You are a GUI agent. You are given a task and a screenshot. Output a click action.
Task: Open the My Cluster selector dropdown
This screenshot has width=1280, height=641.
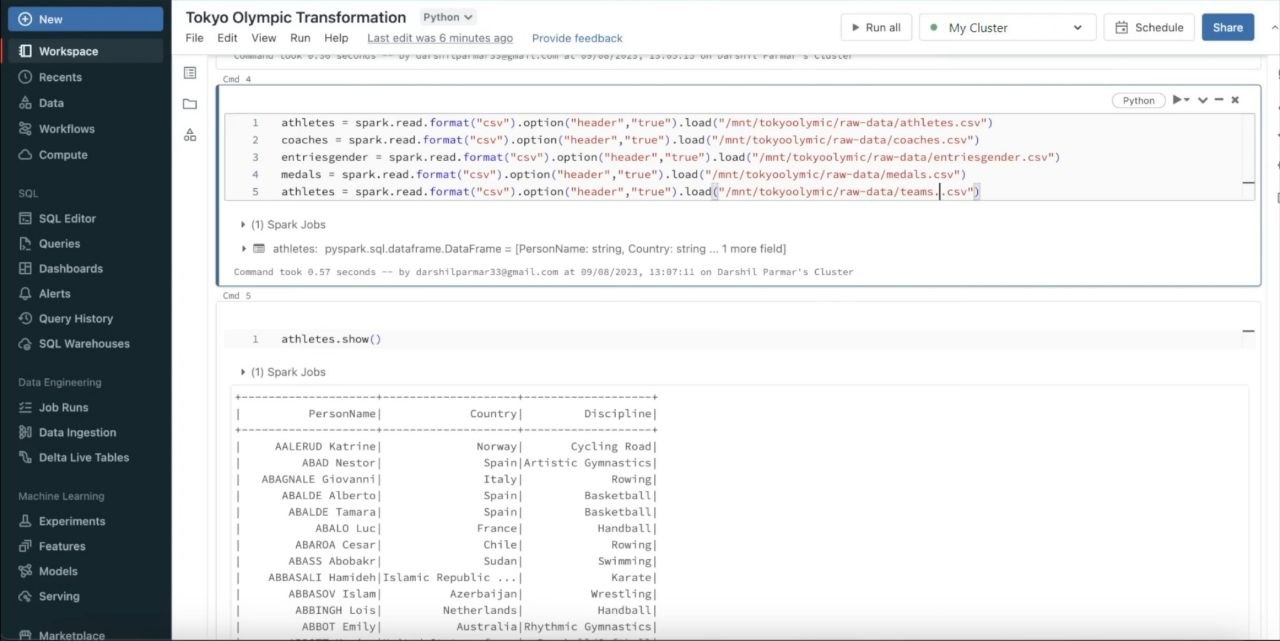click(1007, 27)
